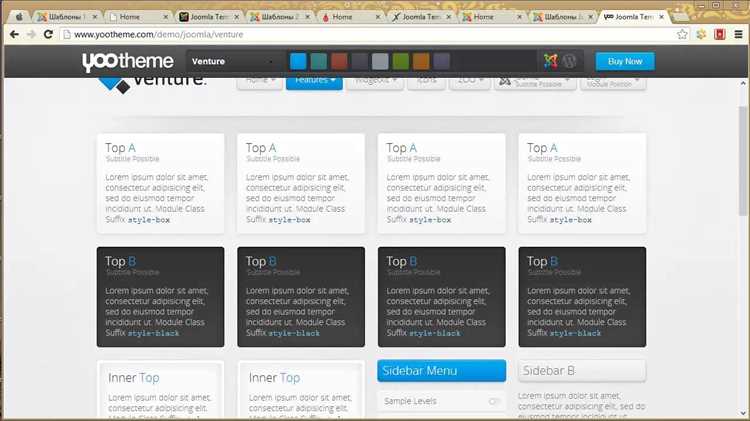
Task: Click the WordPress platform icon
Action: pos(569,61)
